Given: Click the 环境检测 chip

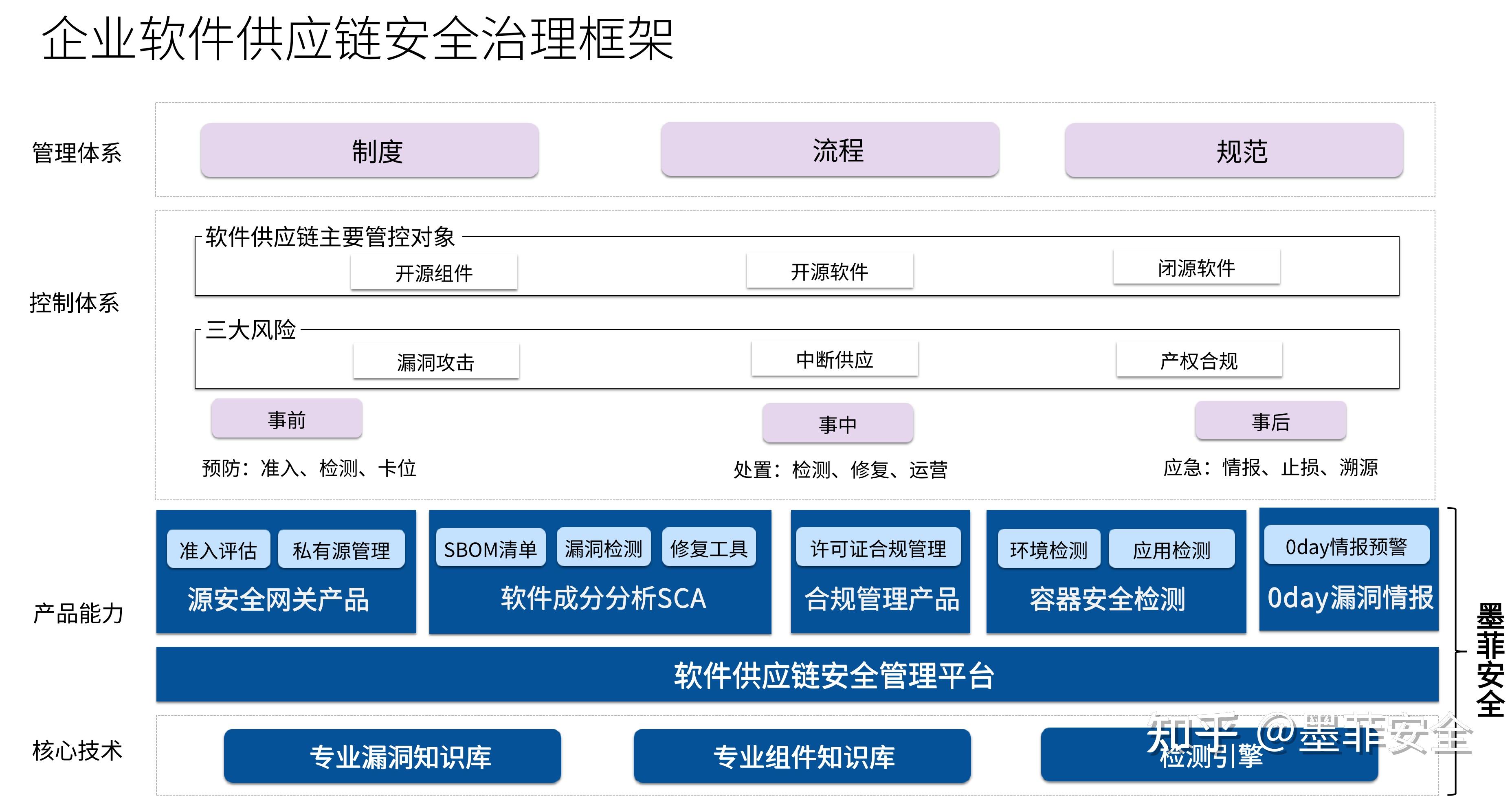Looking at the screenshot, I should (1048, 549).
